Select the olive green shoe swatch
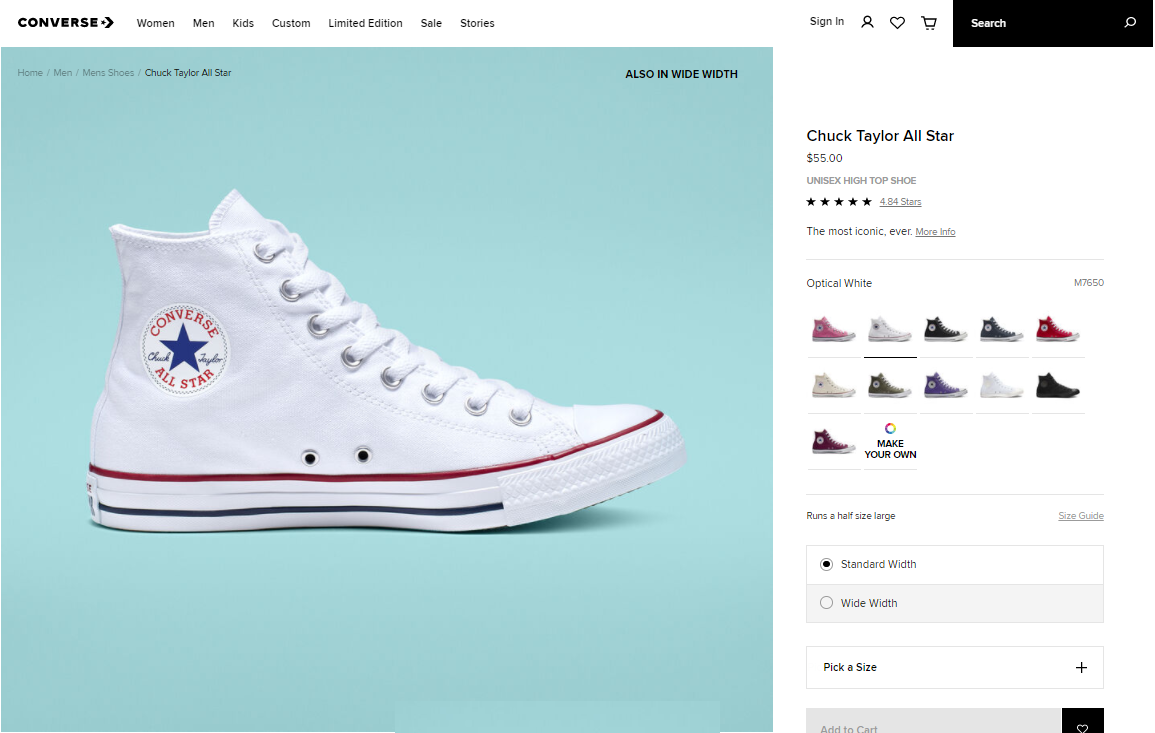The height and width of the screenshot is (733, 1155). click(x=890, y=385)
